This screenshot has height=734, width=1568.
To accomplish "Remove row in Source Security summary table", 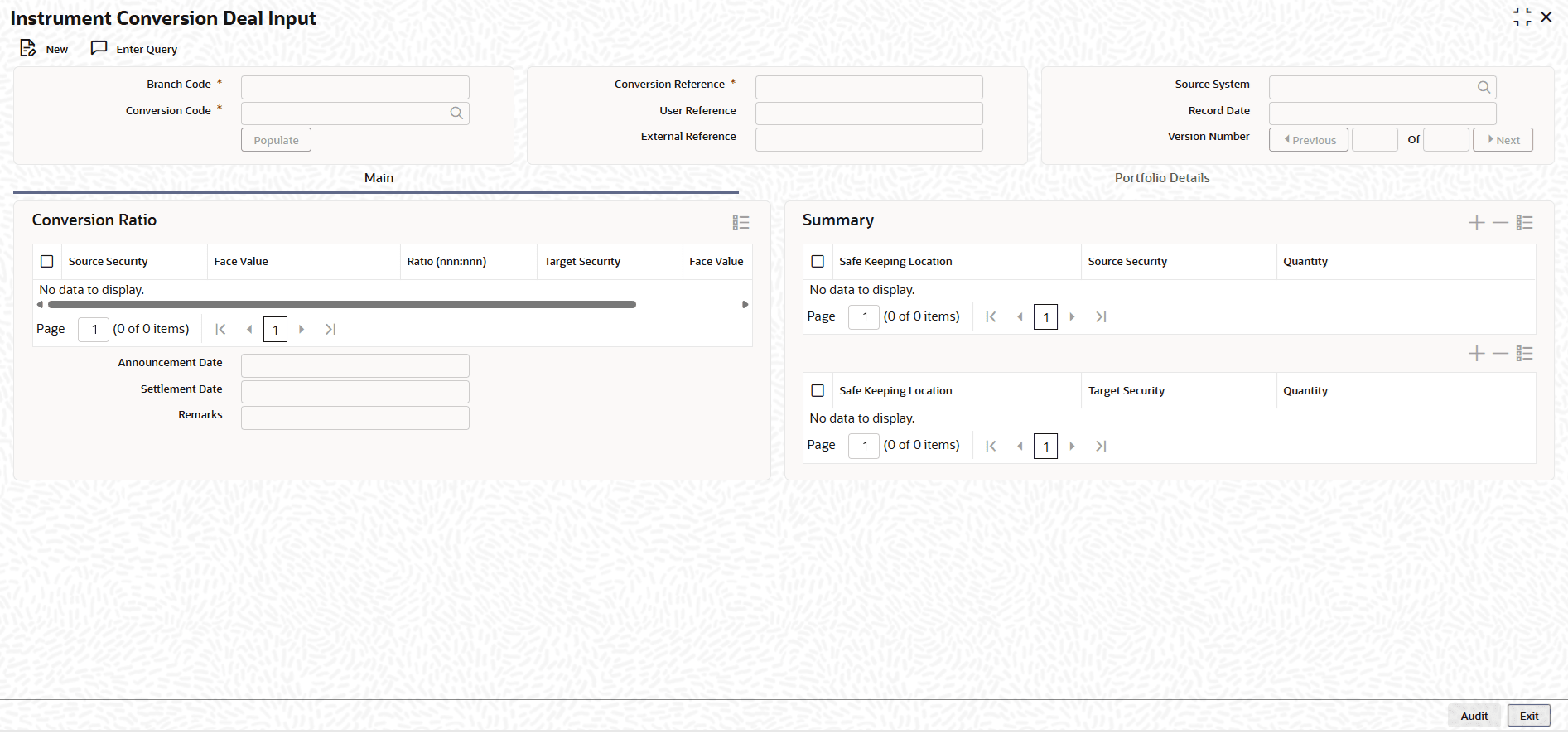I will [1500, 223].
